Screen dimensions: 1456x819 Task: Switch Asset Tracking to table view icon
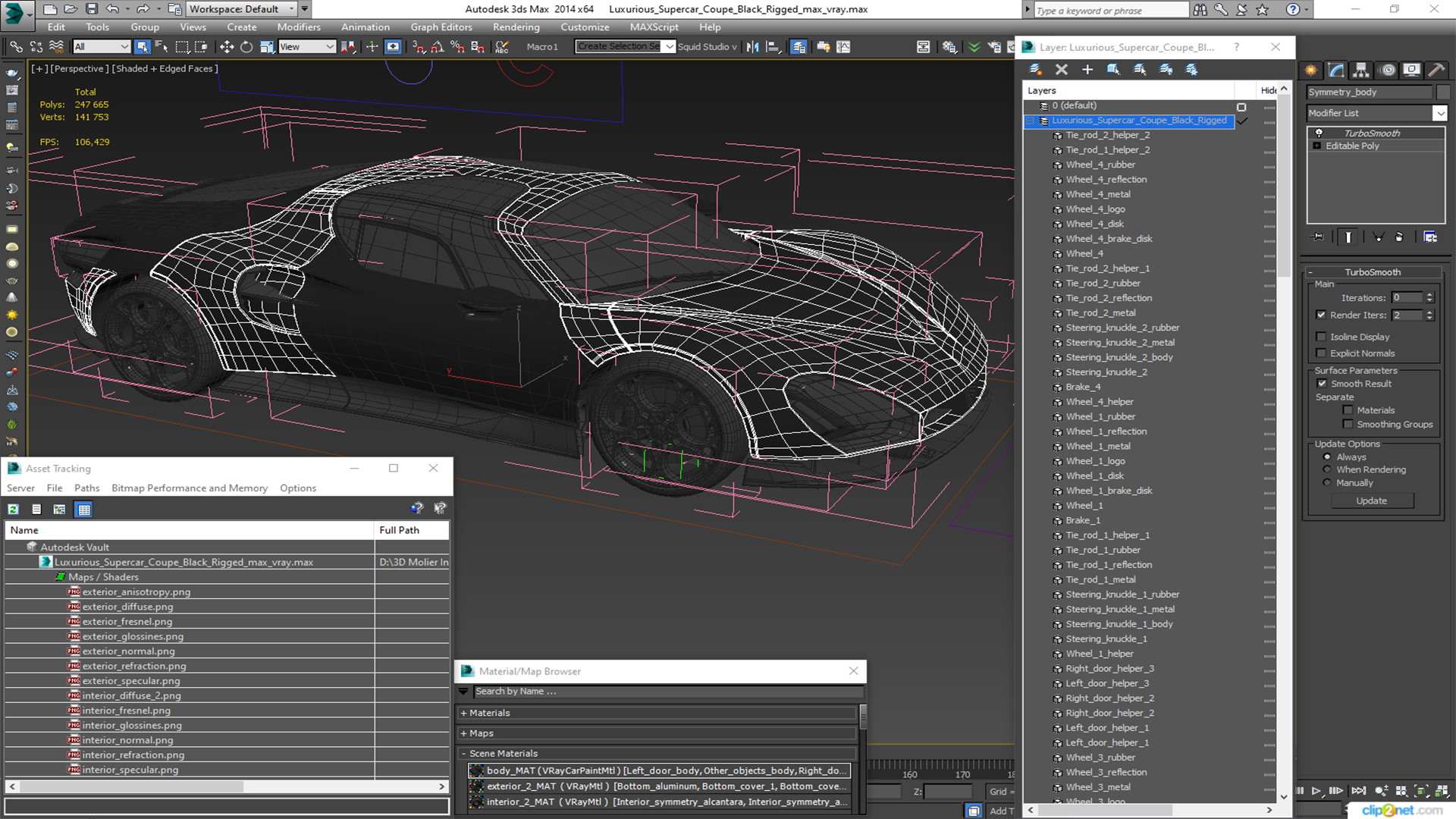(84, 510)
